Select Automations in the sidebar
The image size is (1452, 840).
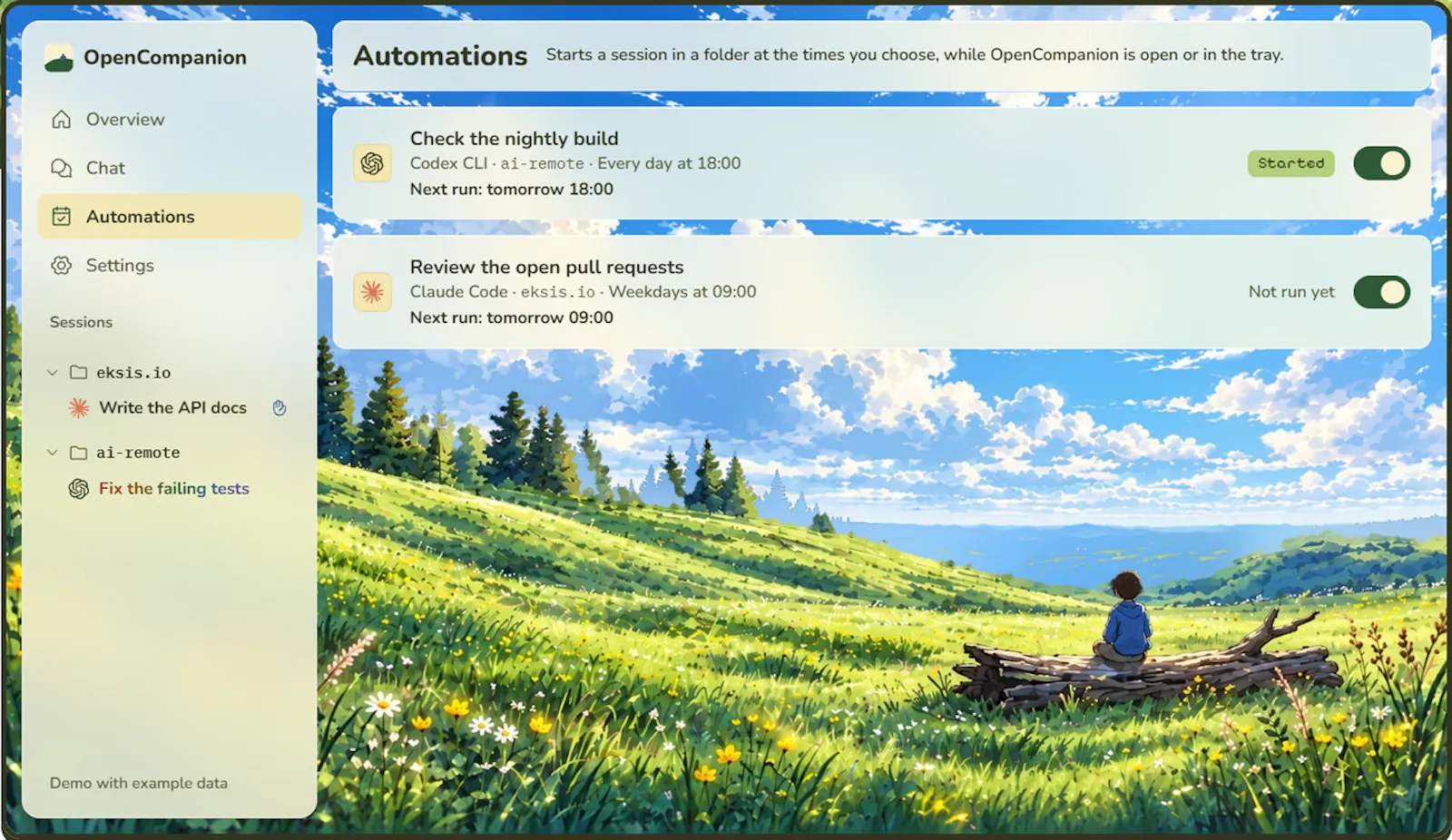pyautogui.click(x=170, y=216)
